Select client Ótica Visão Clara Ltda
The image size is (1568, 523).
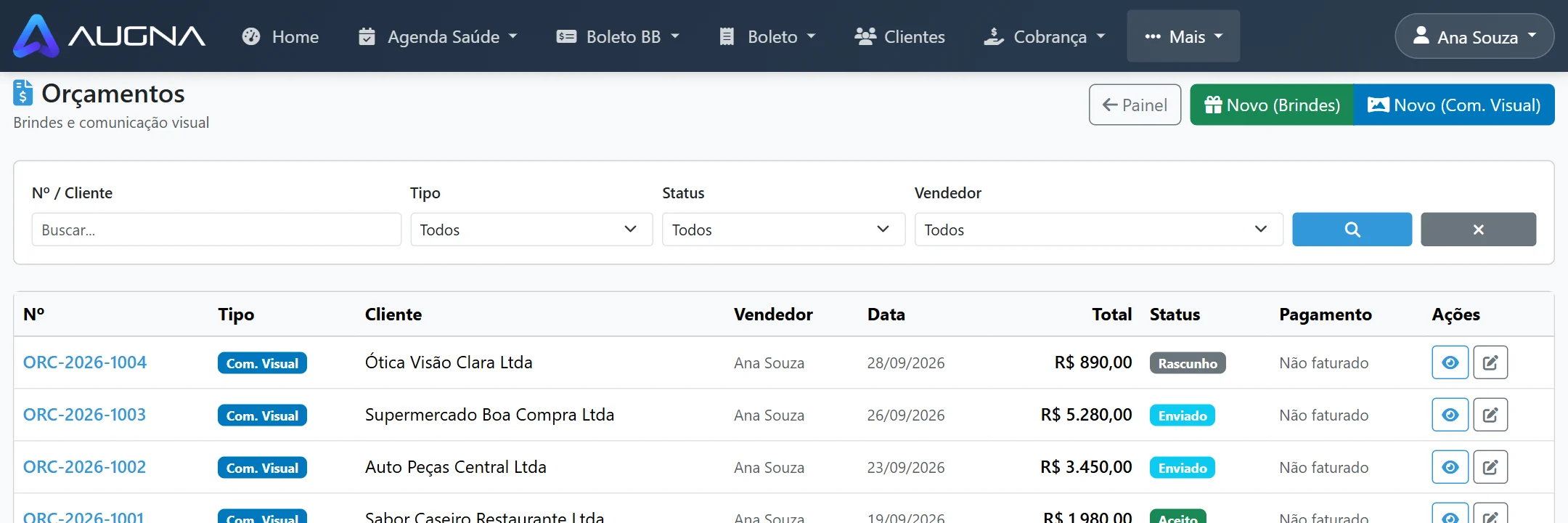pos(449,362)
